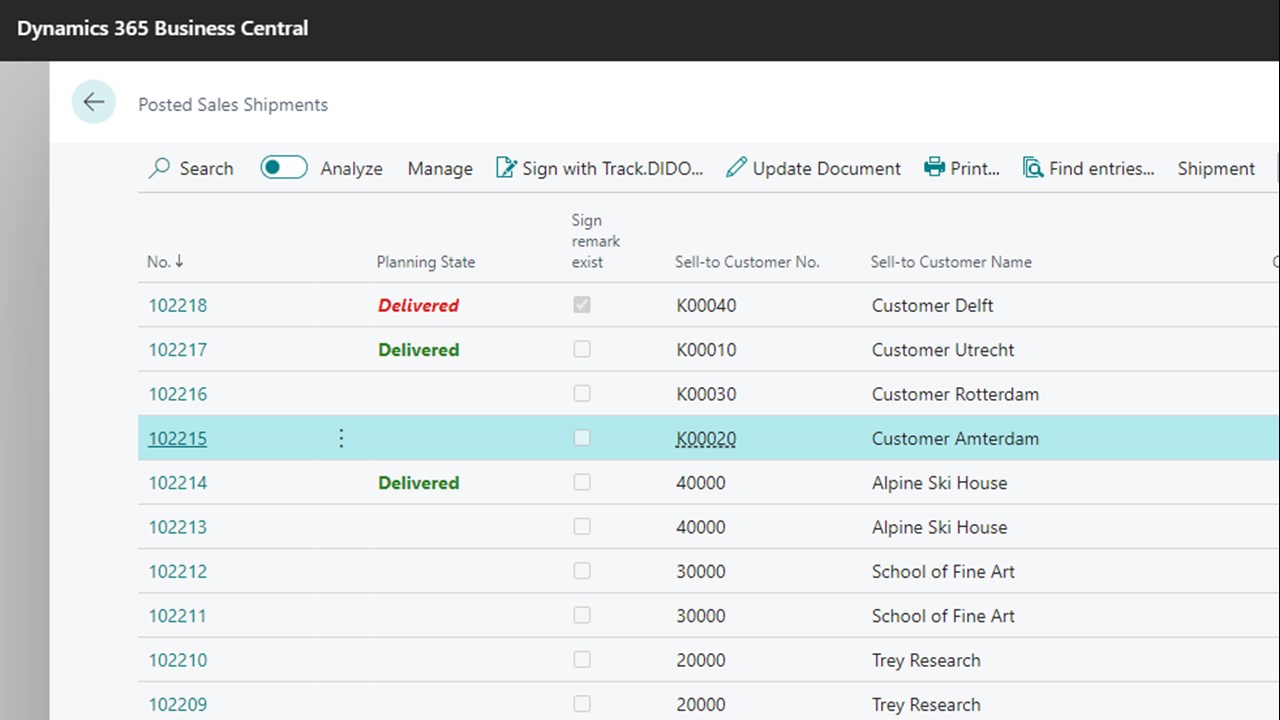
Task: Click the Sell-to Customer No. column header
Action: tap(747, 262)
